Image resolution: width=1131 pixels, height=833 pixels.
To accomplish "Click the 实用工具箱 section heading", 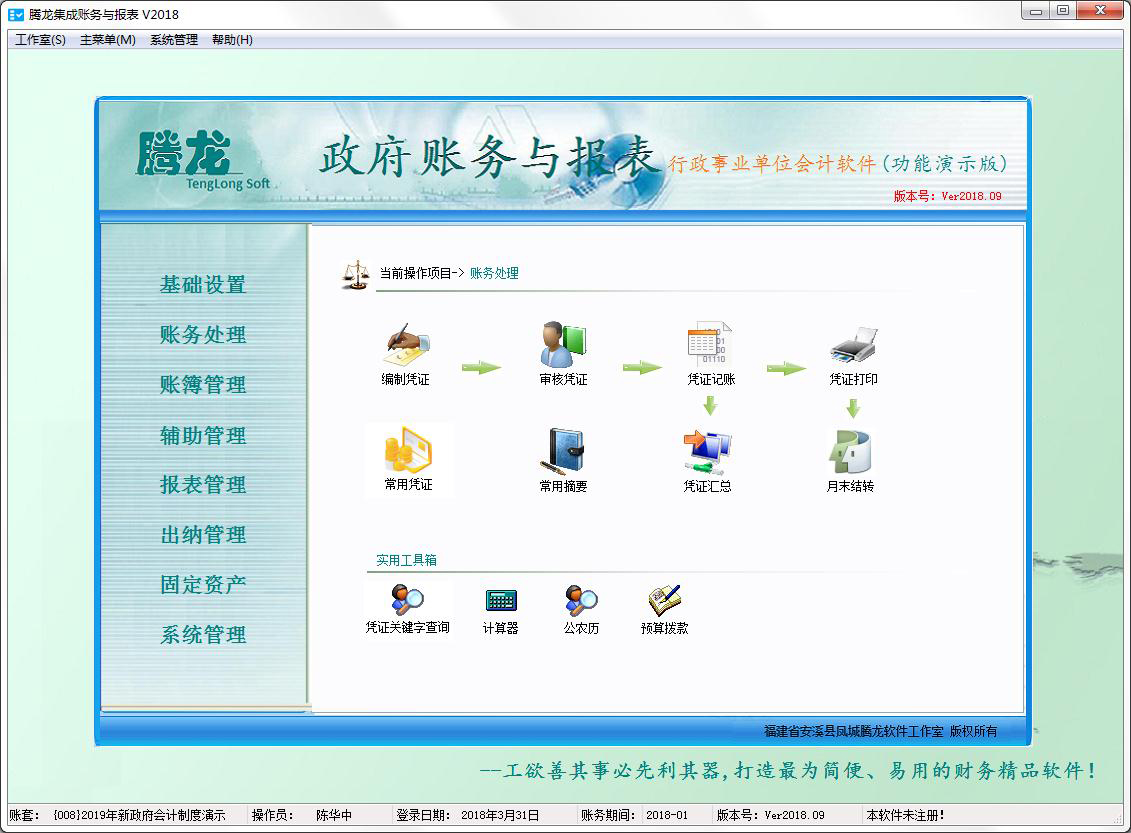I will click(x=406, y=560).
